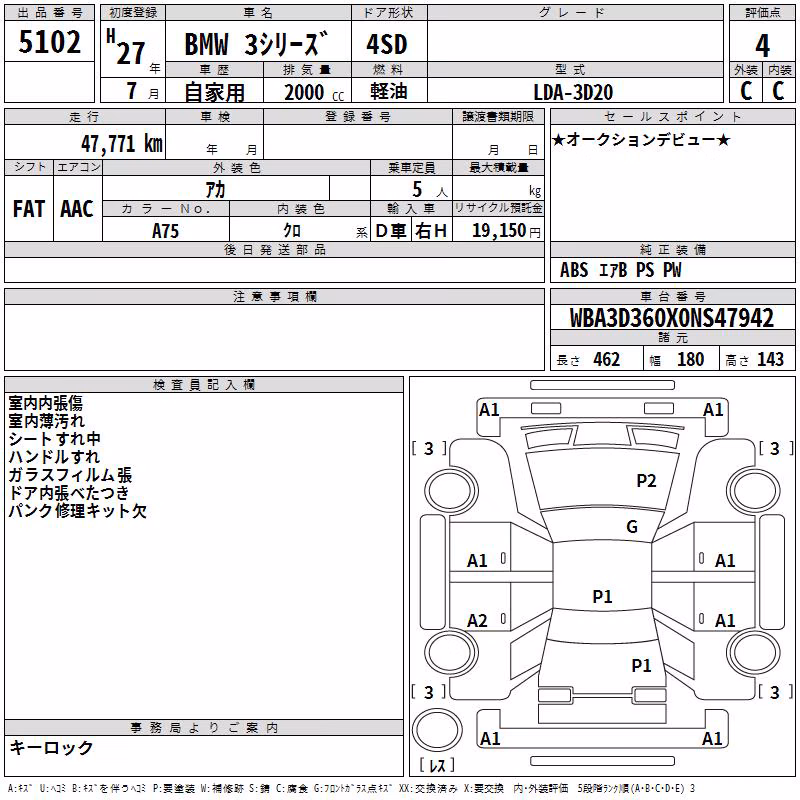Click inspector note パンク修理キット欠
This screenshot has height=800, width=800.
78,510
